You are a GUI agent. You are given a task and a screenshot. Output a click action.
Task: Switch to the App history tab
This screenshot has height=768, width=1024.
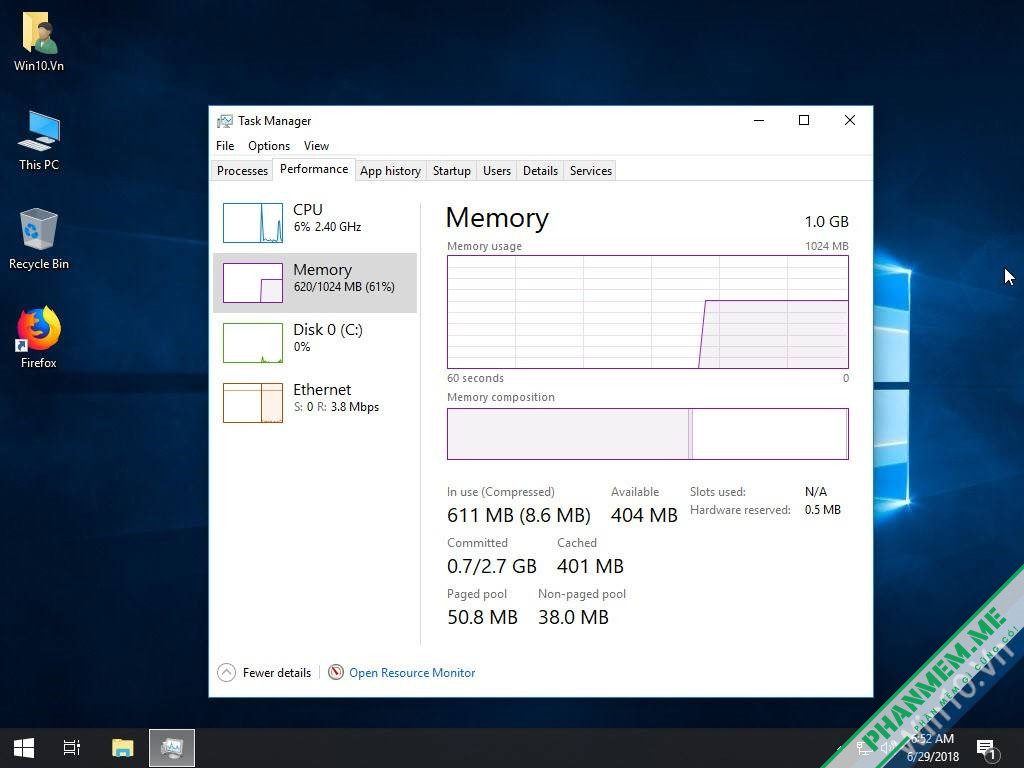click(391, 170)
